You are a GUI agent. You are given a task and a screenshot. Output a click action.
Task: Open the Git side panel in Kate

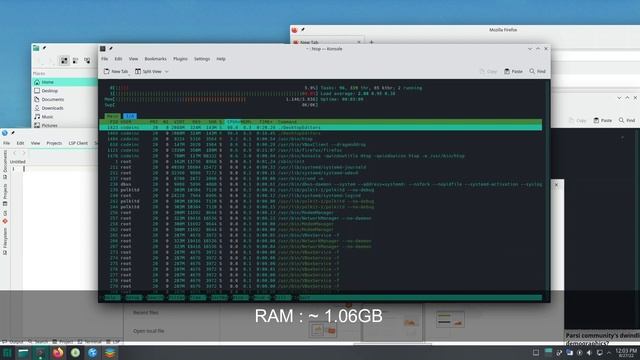pos(5,216)
